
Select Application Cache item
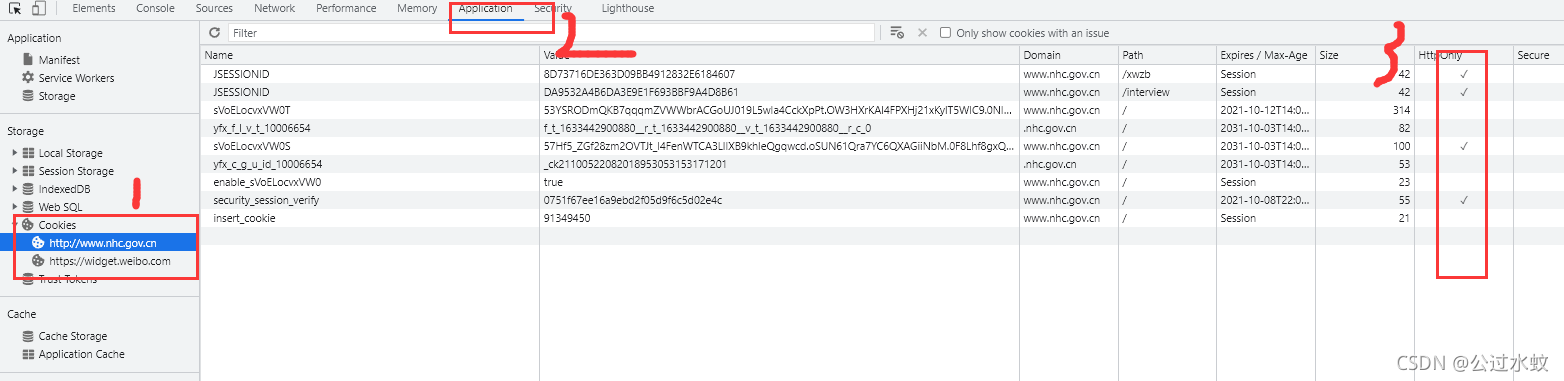[x=81, y=354]
